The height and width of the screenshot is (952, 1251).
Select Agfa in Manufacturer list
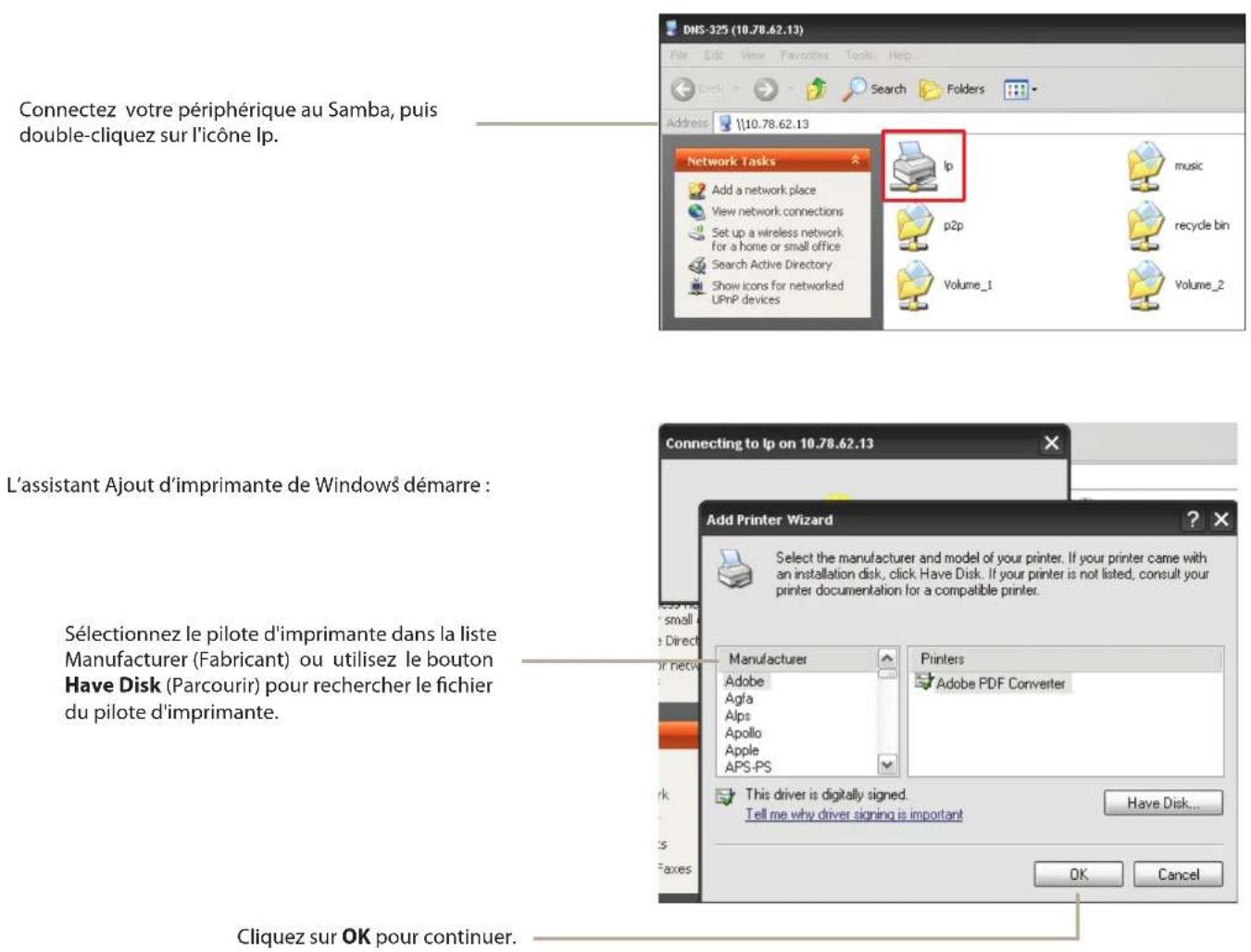(x=739, y=699)
